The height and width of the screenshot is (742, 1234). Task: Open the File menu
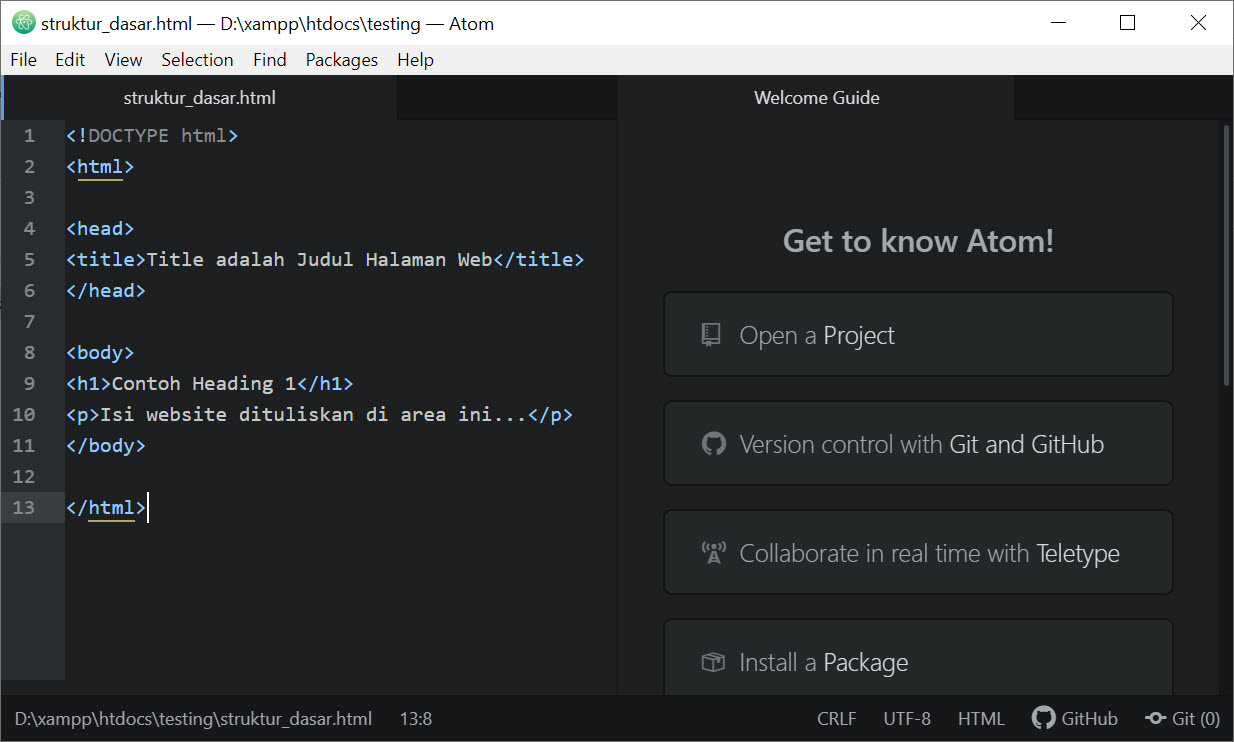point(23,60)
